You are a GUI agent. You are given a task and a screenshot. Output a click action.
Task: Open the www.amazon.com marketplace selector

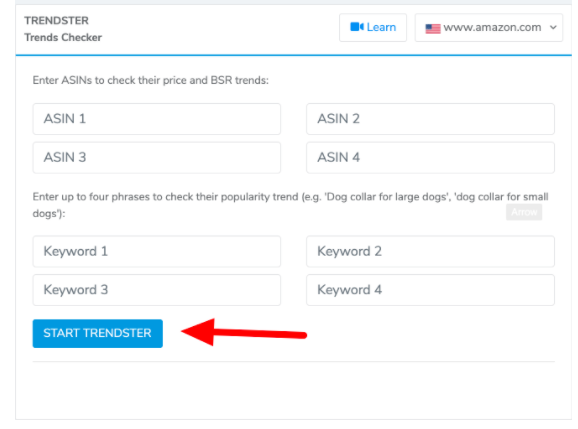tap(489, 28)
